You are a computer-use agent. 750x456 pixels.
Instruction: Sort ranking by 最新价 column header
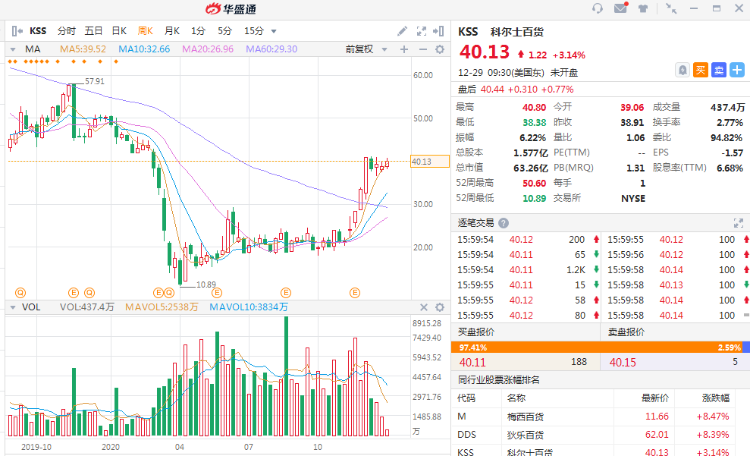(655, 398)
